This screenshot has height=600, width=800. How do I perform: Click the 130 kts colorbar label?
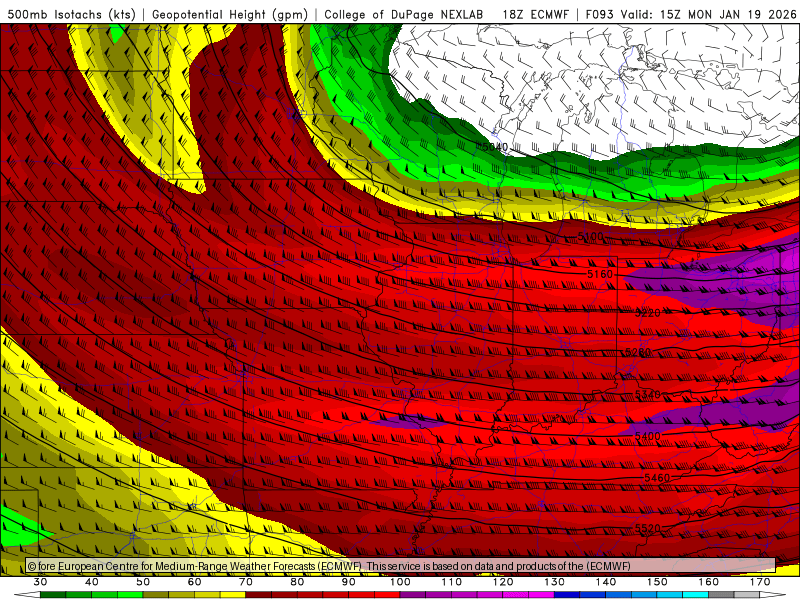pyautogui.click(x=555, y=582)
